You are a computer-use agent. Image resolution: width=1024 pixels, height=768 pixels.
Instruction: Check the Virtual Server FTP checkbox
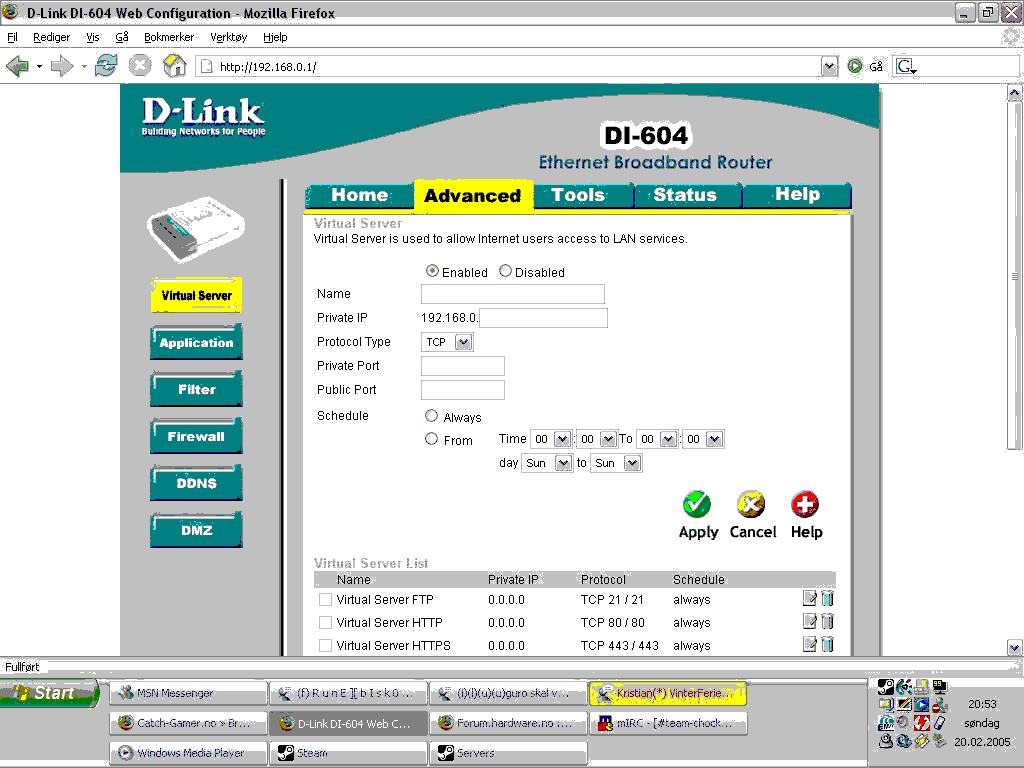click(x=325, y=600)
